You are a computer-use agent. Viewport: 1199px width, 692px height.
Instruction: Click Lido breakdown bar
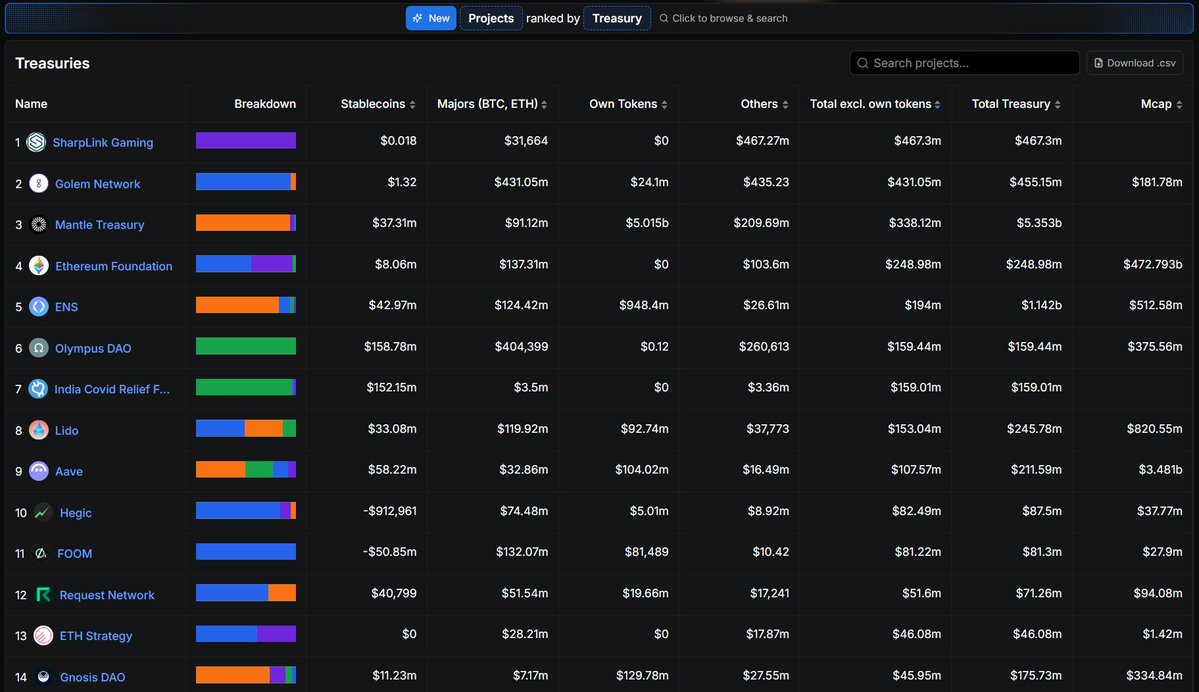pyautogui.click(x=245, y=428)
